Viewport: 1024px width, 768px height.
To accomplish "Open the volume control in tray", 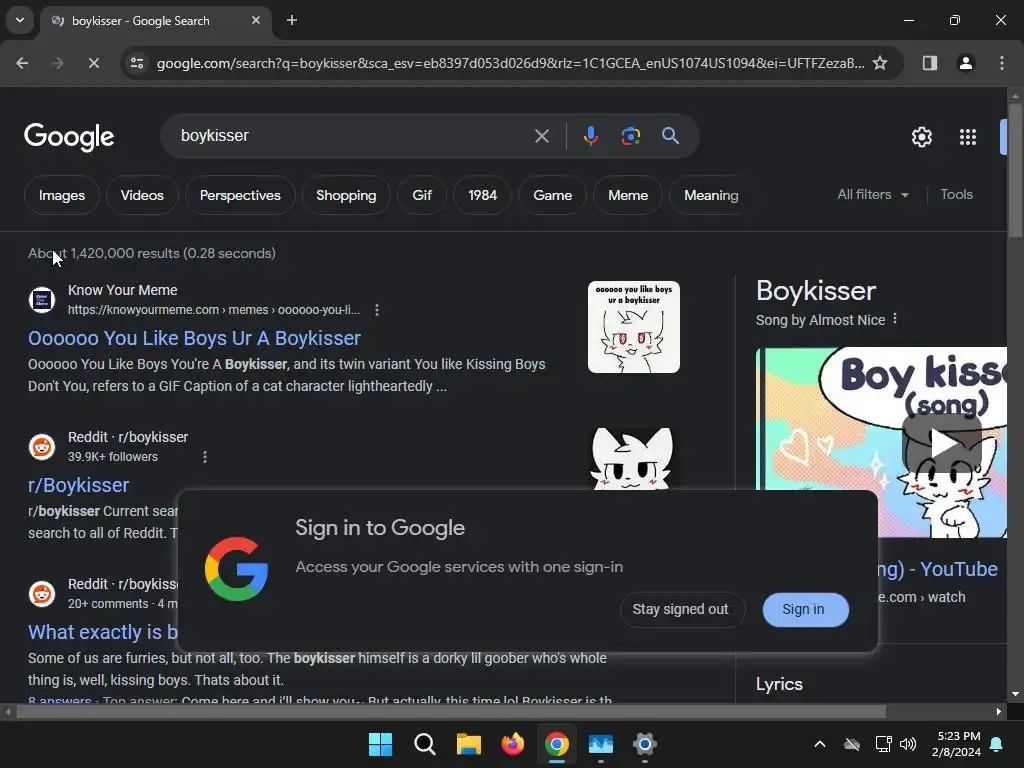I will point(907,744).
